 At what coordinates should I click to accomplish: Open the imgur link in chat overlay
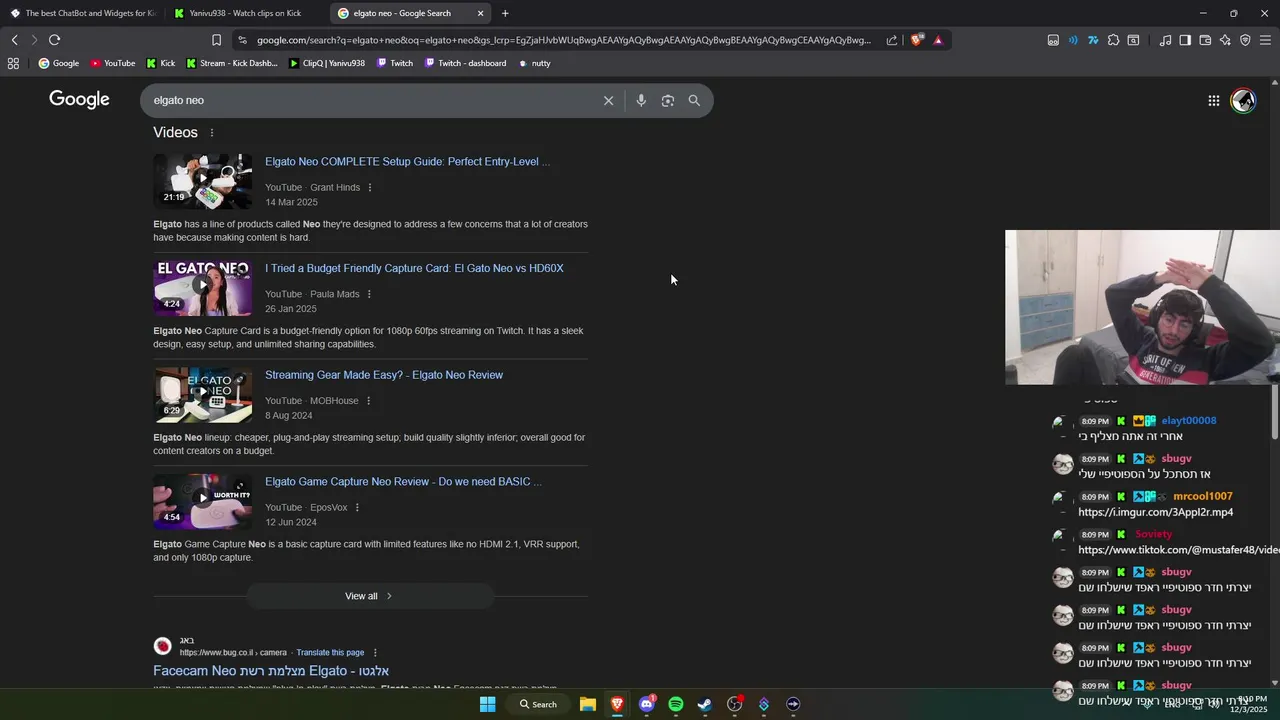point(1155,513)
